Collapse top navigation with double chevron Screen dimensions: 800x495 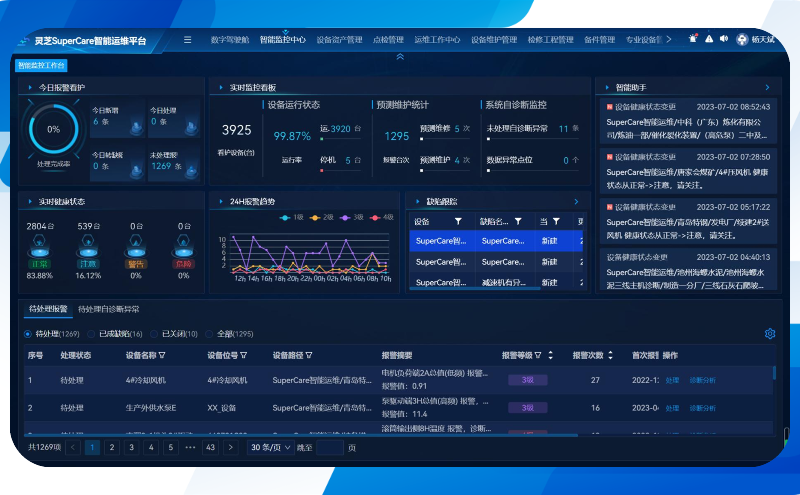tap(400, 57)
